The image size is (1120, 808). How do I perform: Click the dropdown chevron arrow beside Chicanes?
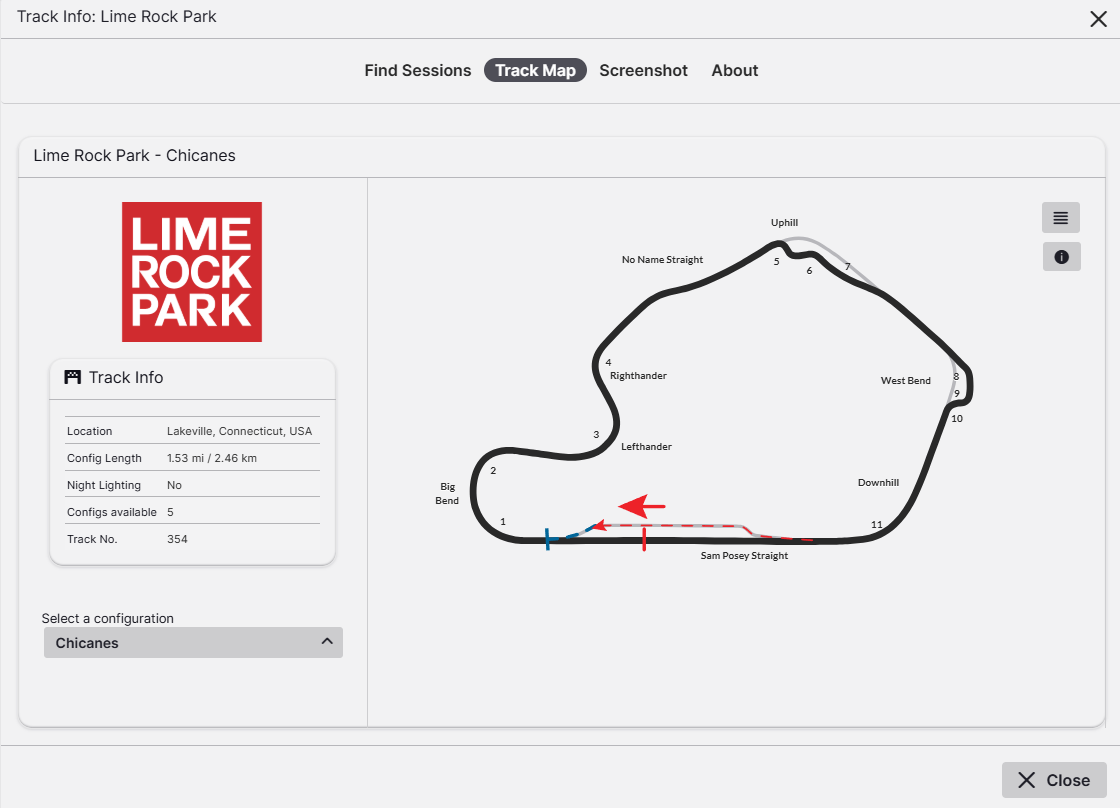coord(327,642)
